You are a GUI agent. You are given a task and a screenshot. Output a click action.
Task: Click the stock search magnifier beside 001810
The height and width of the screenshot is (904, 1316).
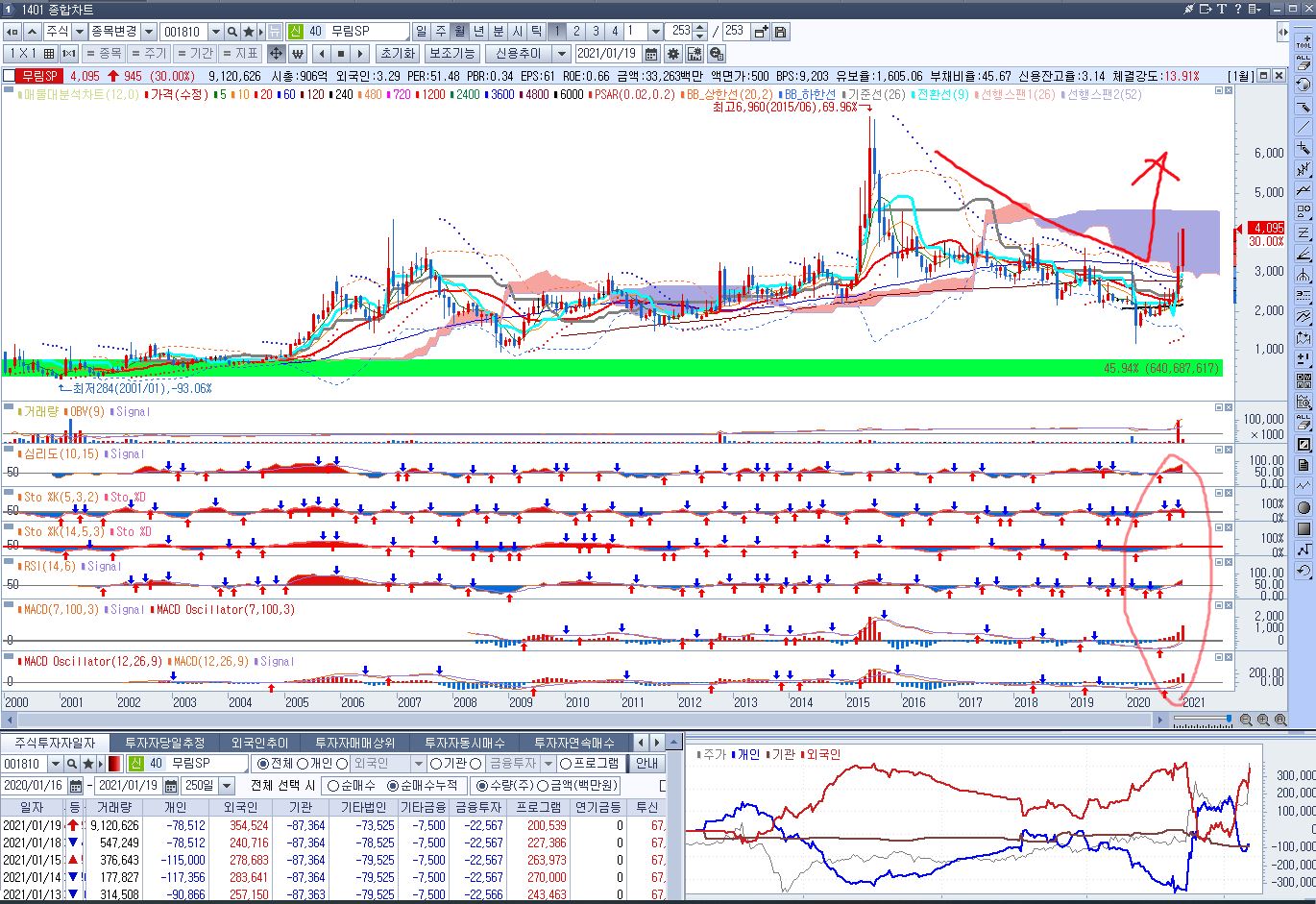tap(232, 32)
